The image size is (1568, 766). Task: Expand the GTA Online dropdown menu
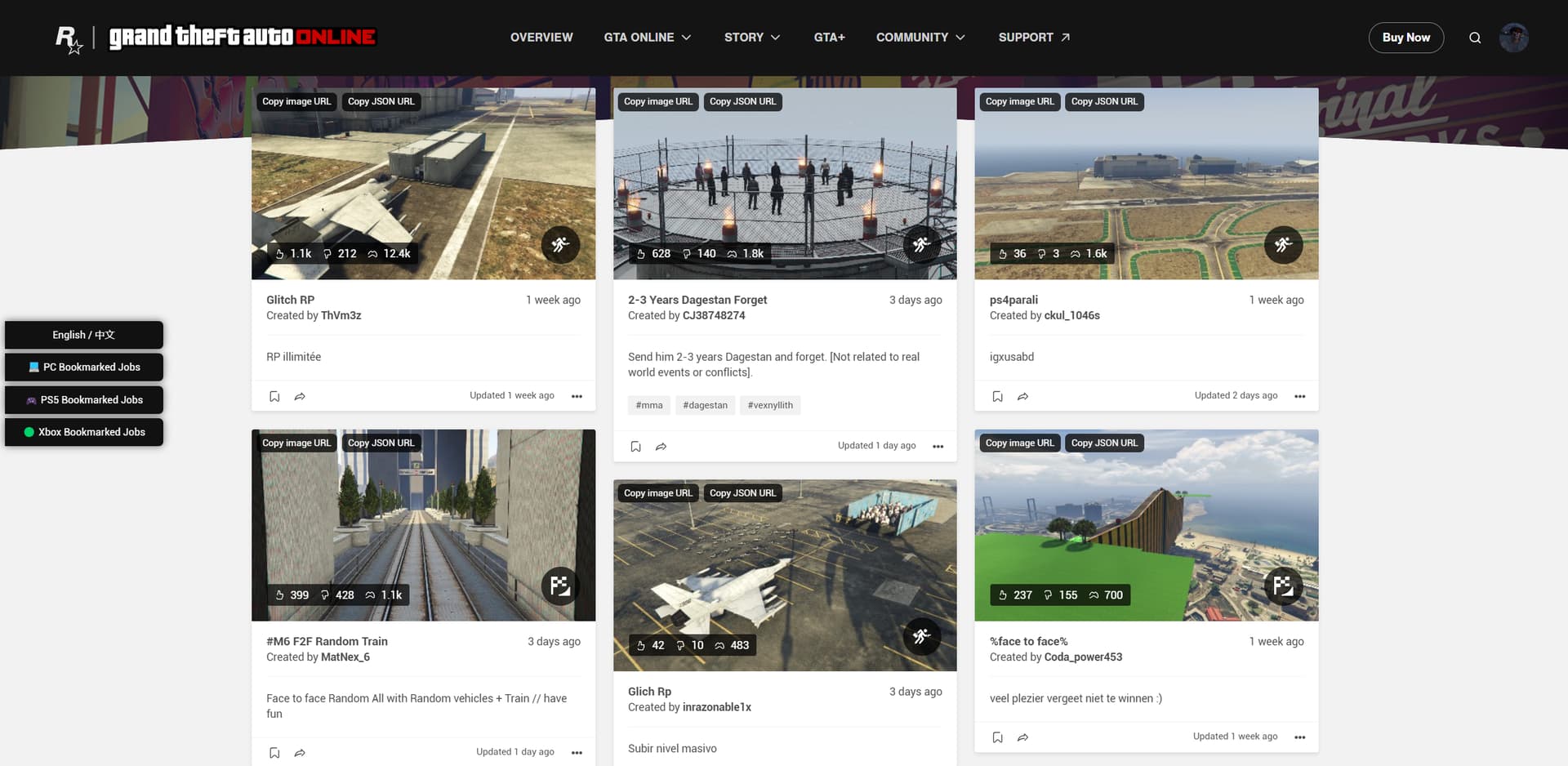click(648, 38)
